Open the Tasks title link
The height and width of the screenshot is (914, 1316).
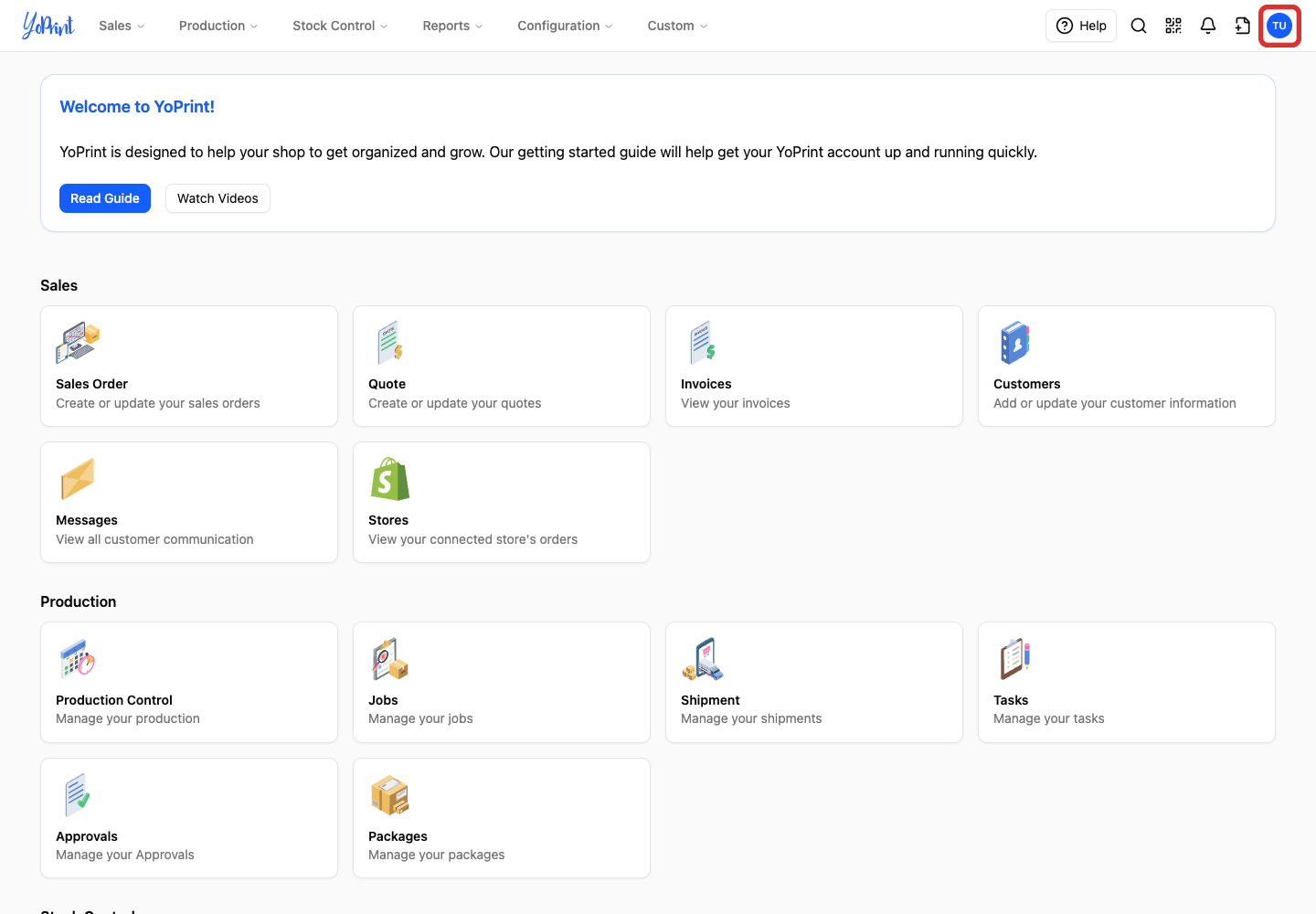tap(1011, 700)
